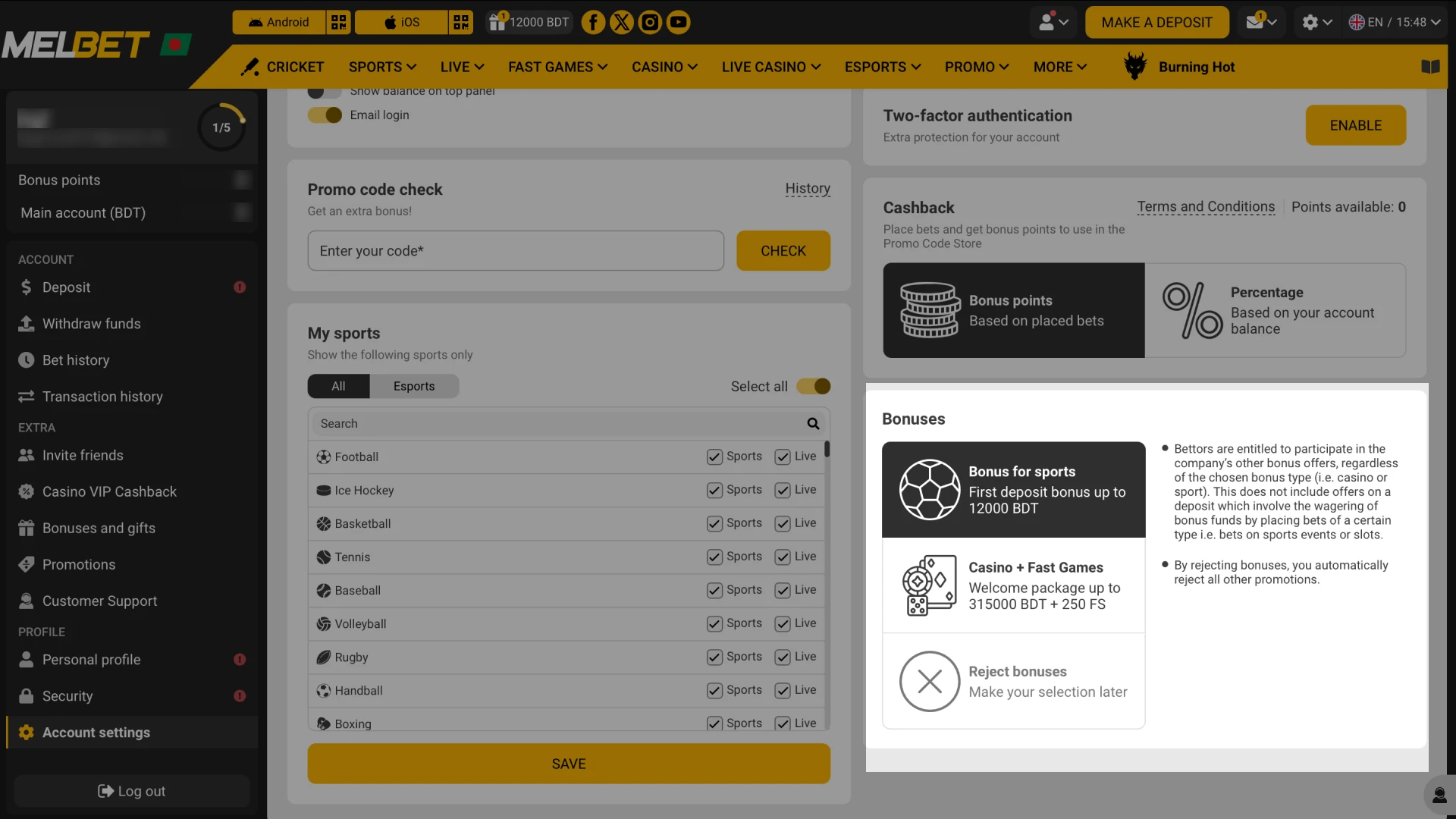This screenshot has width=1456, height=819.
Task: Open the settings gear icon
Action: pos(1311,22)
